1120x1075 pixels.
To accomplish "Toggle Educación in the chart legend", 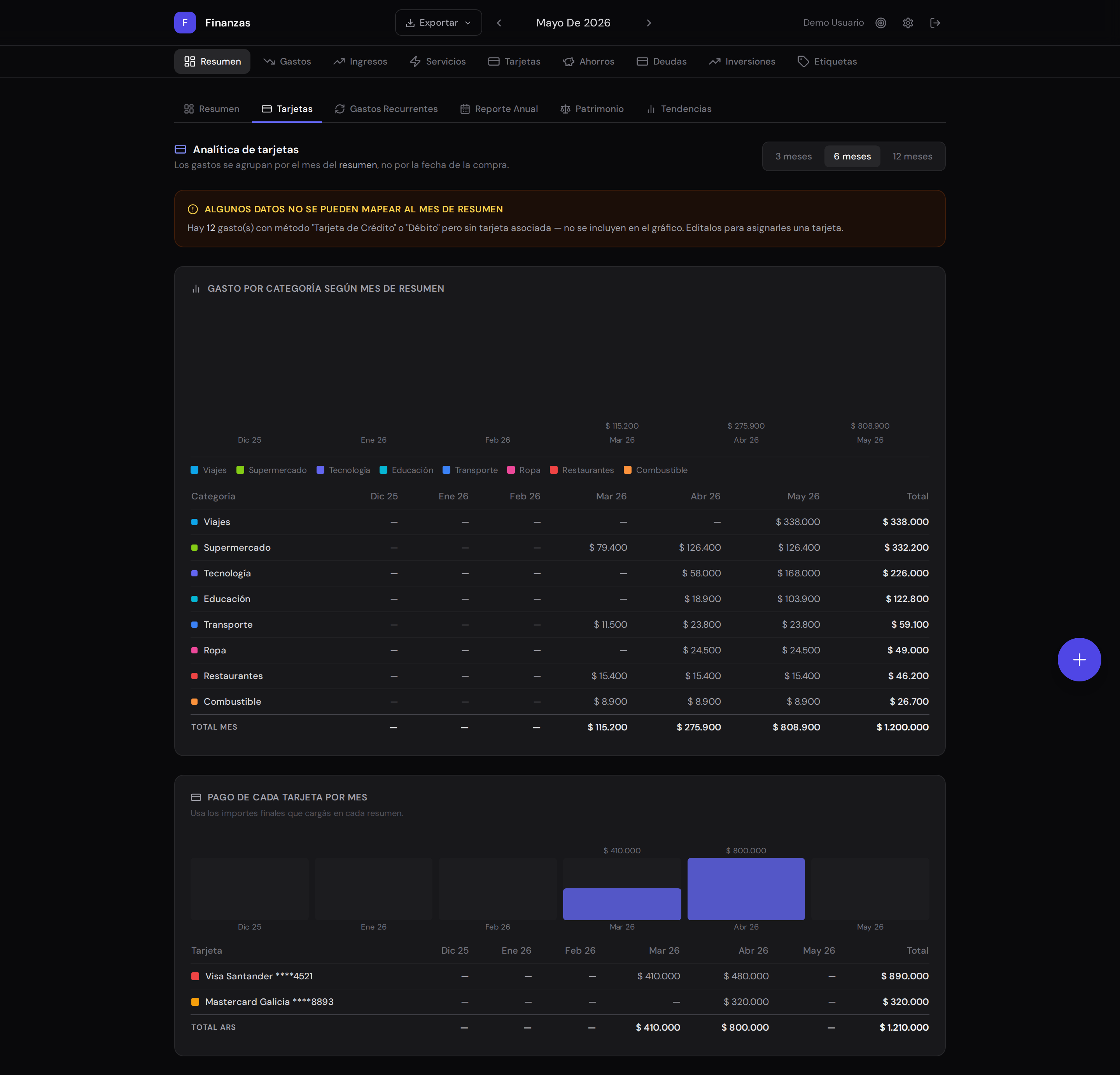I will pyautogui.click(x=406, y=470).
